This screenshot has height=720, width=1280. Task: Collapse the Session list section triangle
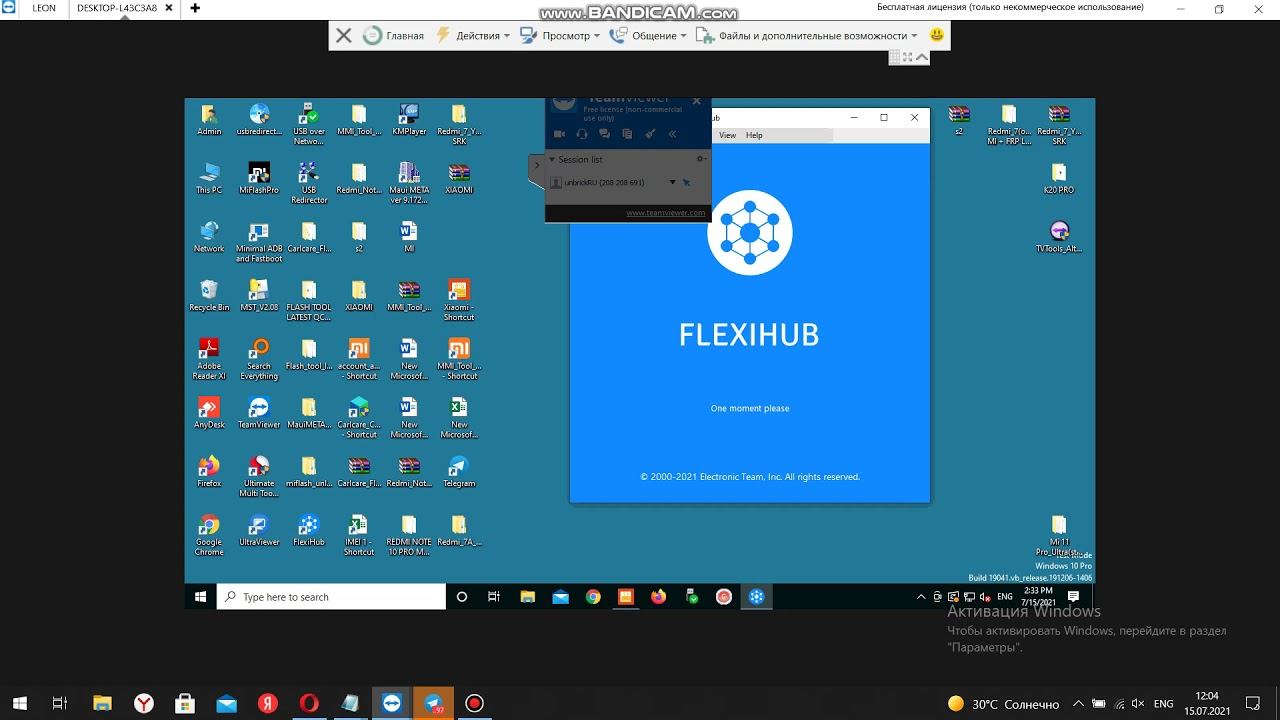click(x=551, y=159)
